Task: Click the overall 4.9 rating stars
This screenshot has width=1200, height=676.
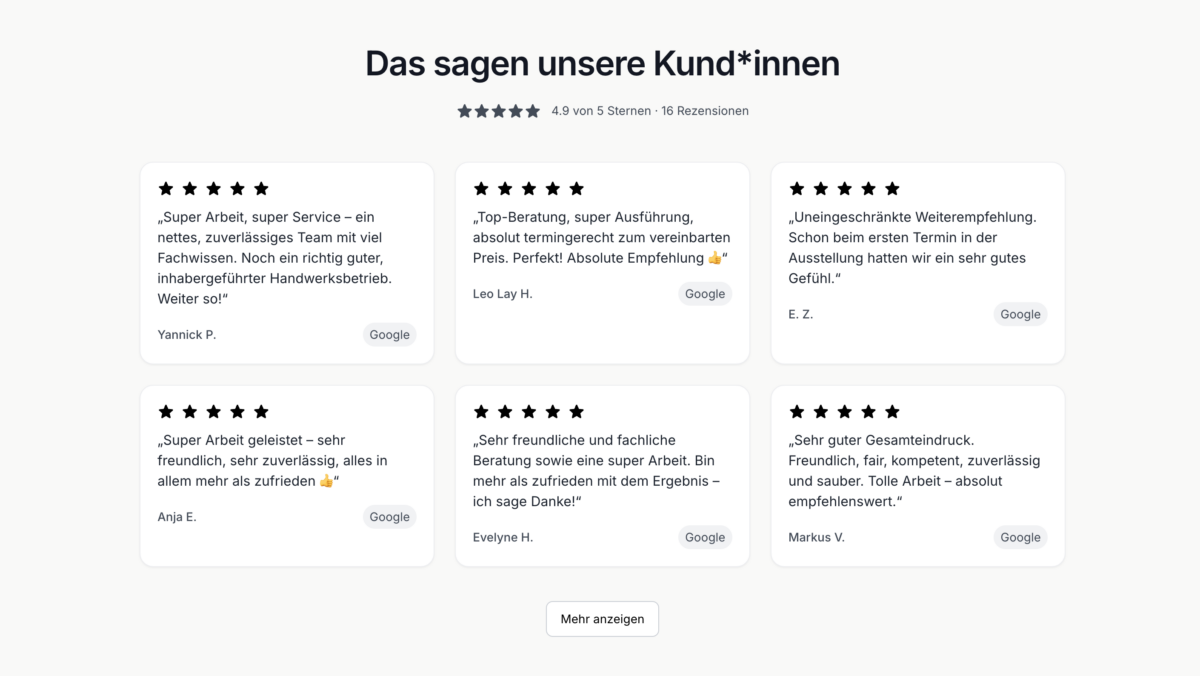Action: 498,111
